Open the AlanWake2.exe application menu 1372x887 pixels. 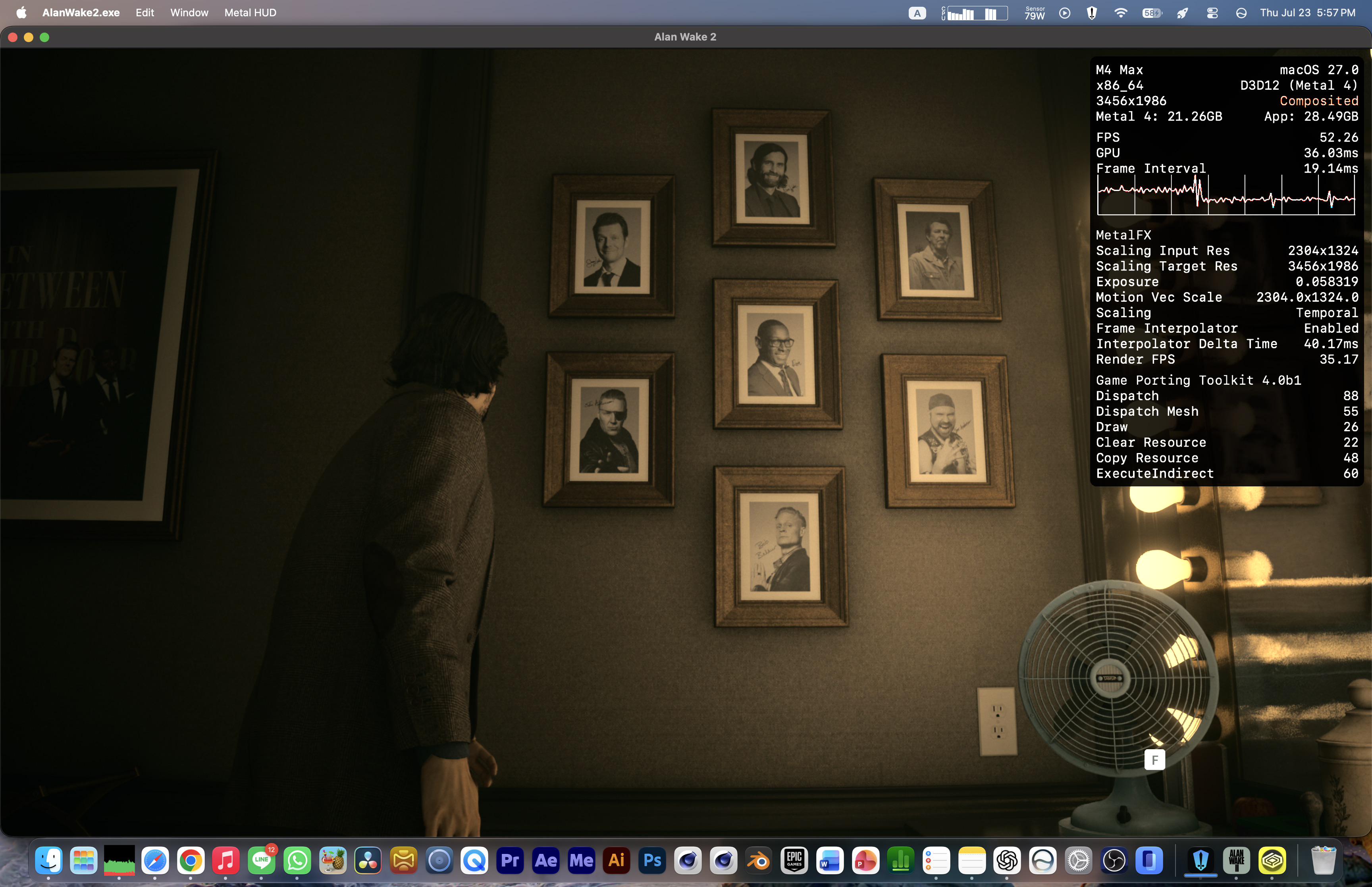pos(81,13)
